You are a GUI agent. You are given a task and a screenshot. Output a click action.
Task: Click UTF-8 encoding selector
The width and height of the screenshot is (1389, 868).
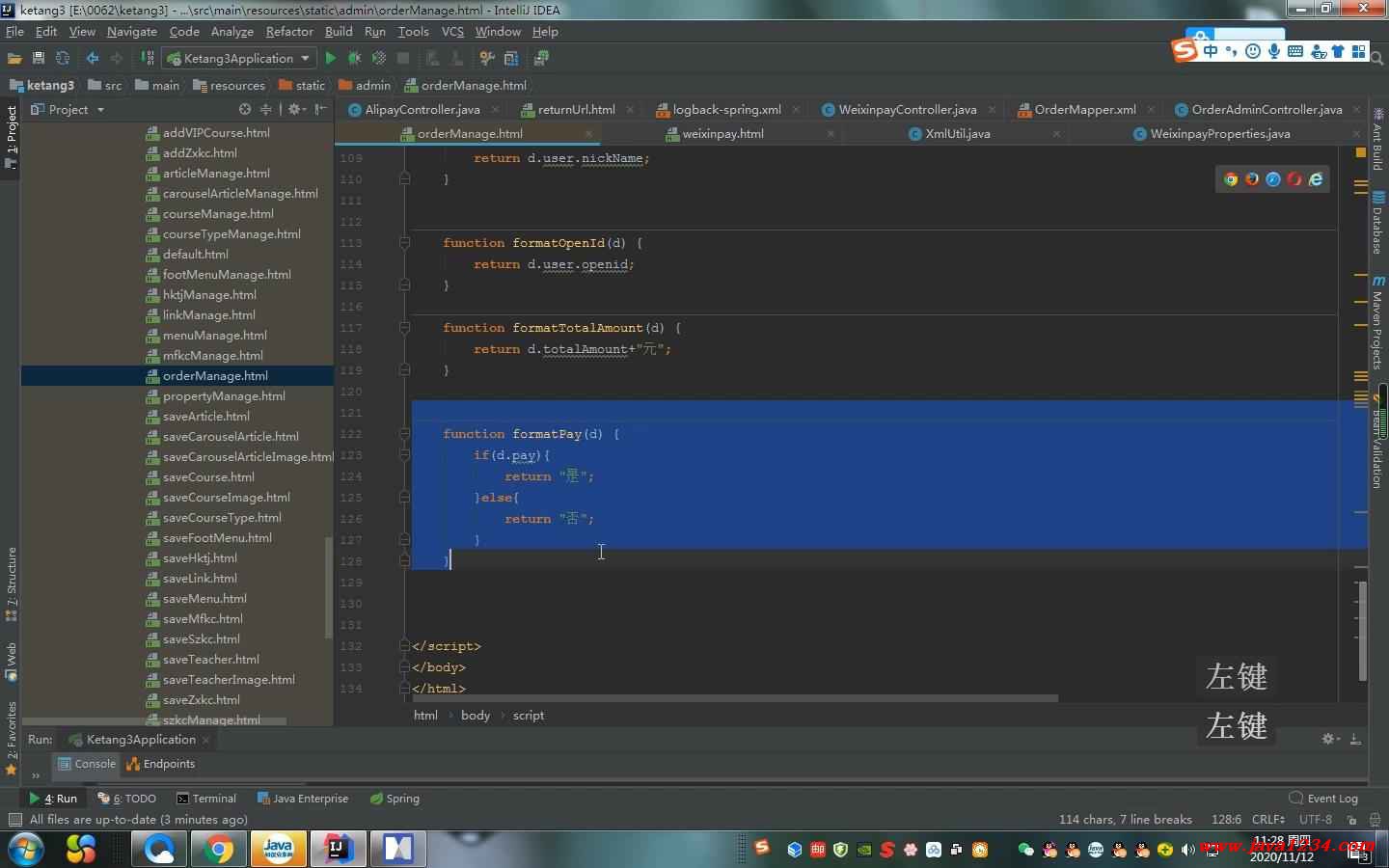click(x=1316, y=820)
